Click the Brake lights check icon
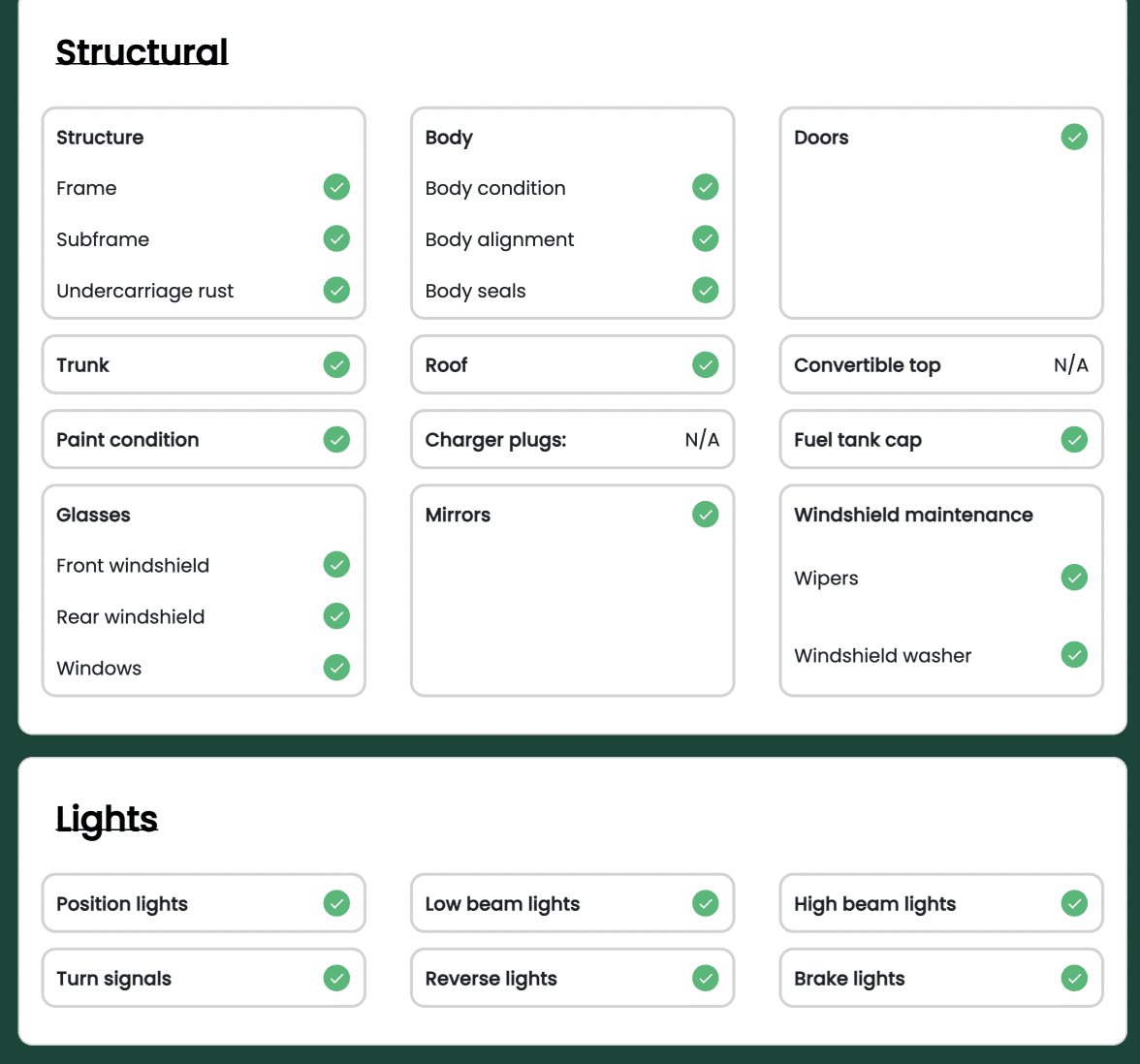Viewport: 1140px width, 1064px height. (1074, 978)
